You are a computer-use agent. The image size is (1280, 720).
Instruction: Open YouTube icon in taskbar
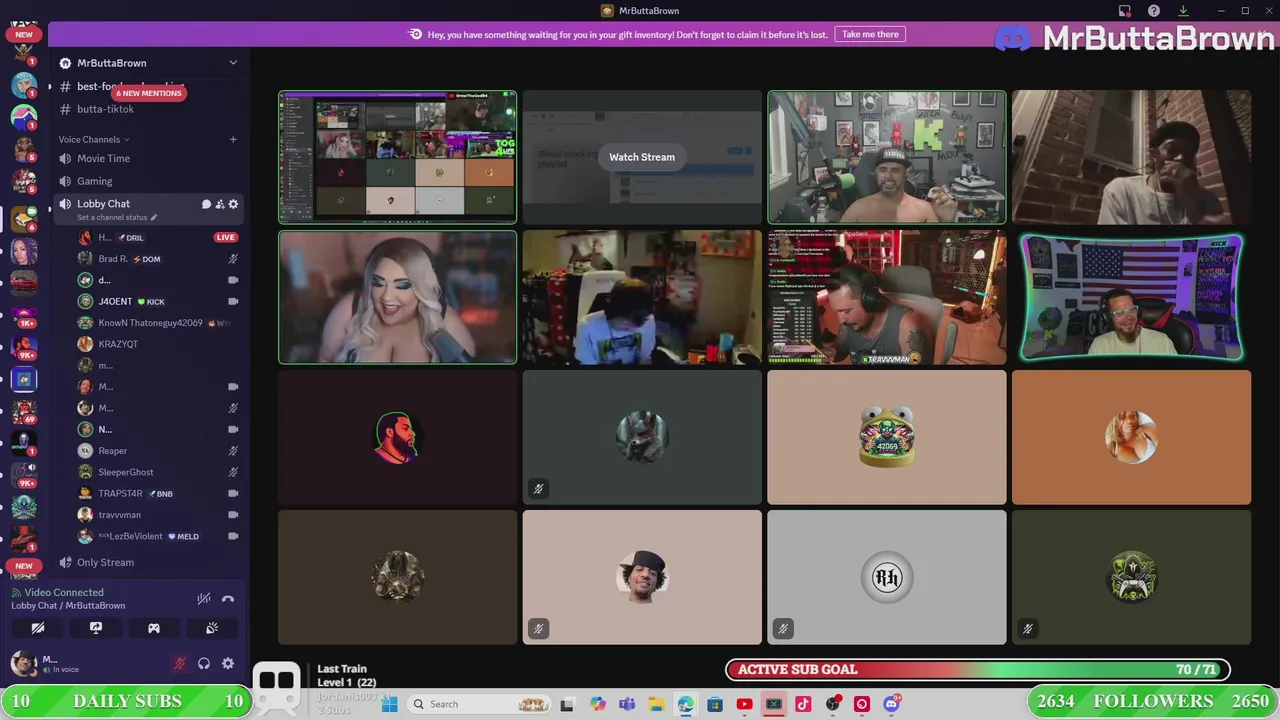[x=744, y=704]
